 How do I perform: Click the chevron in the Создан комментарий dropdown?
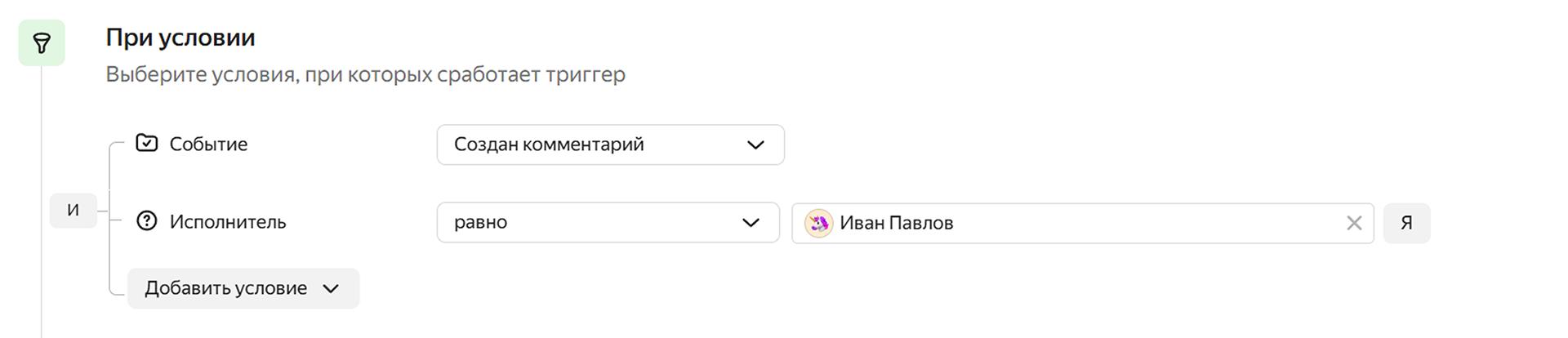point(755,145)
